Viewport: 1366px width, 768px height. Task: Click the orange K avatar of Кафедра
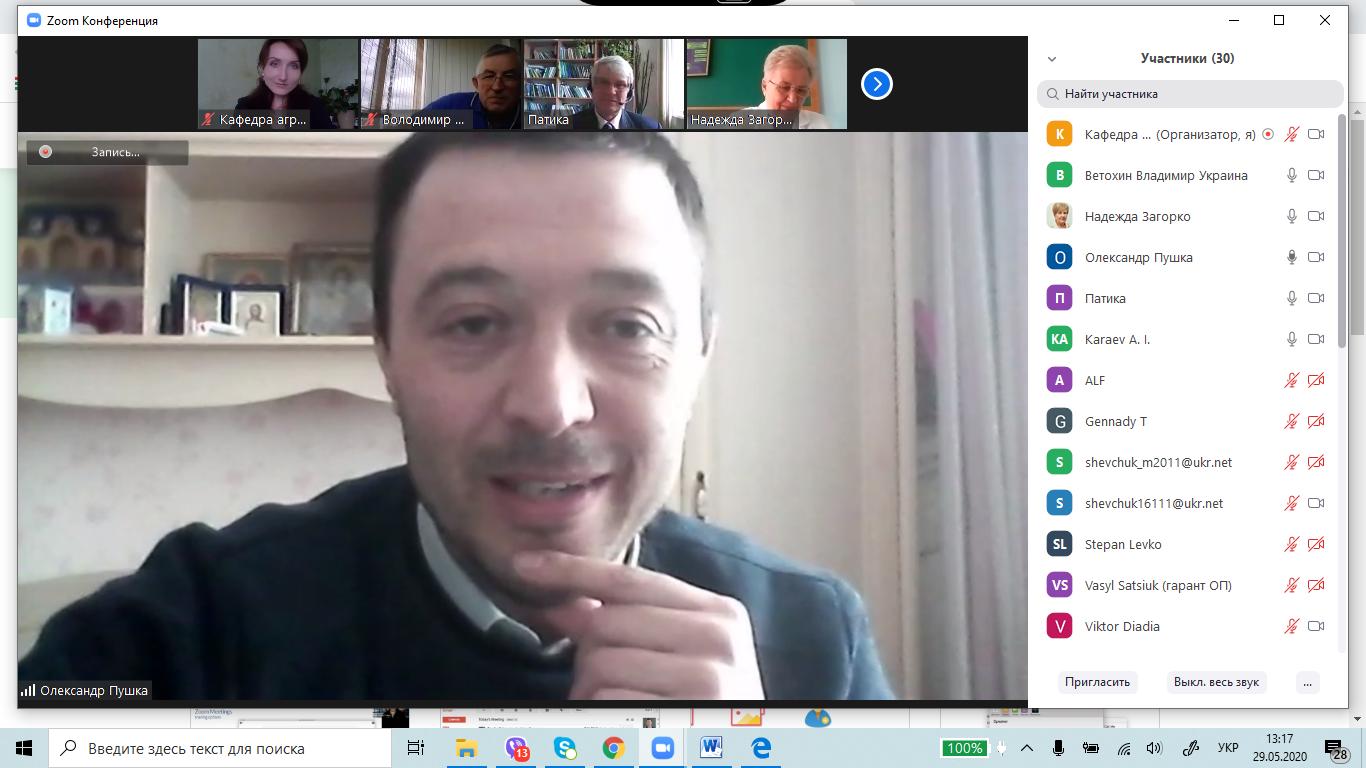[1059, 134]
